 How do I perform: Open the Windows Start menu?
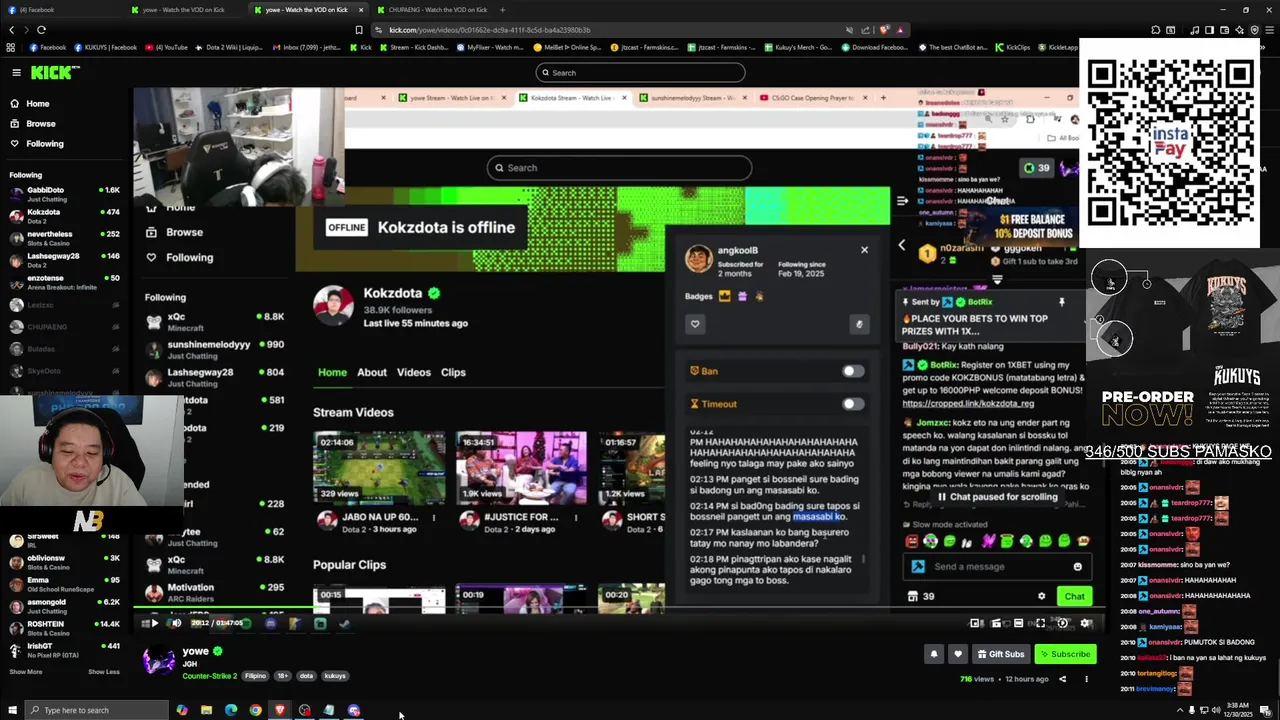pyautogui.click(x=10, y=710)
